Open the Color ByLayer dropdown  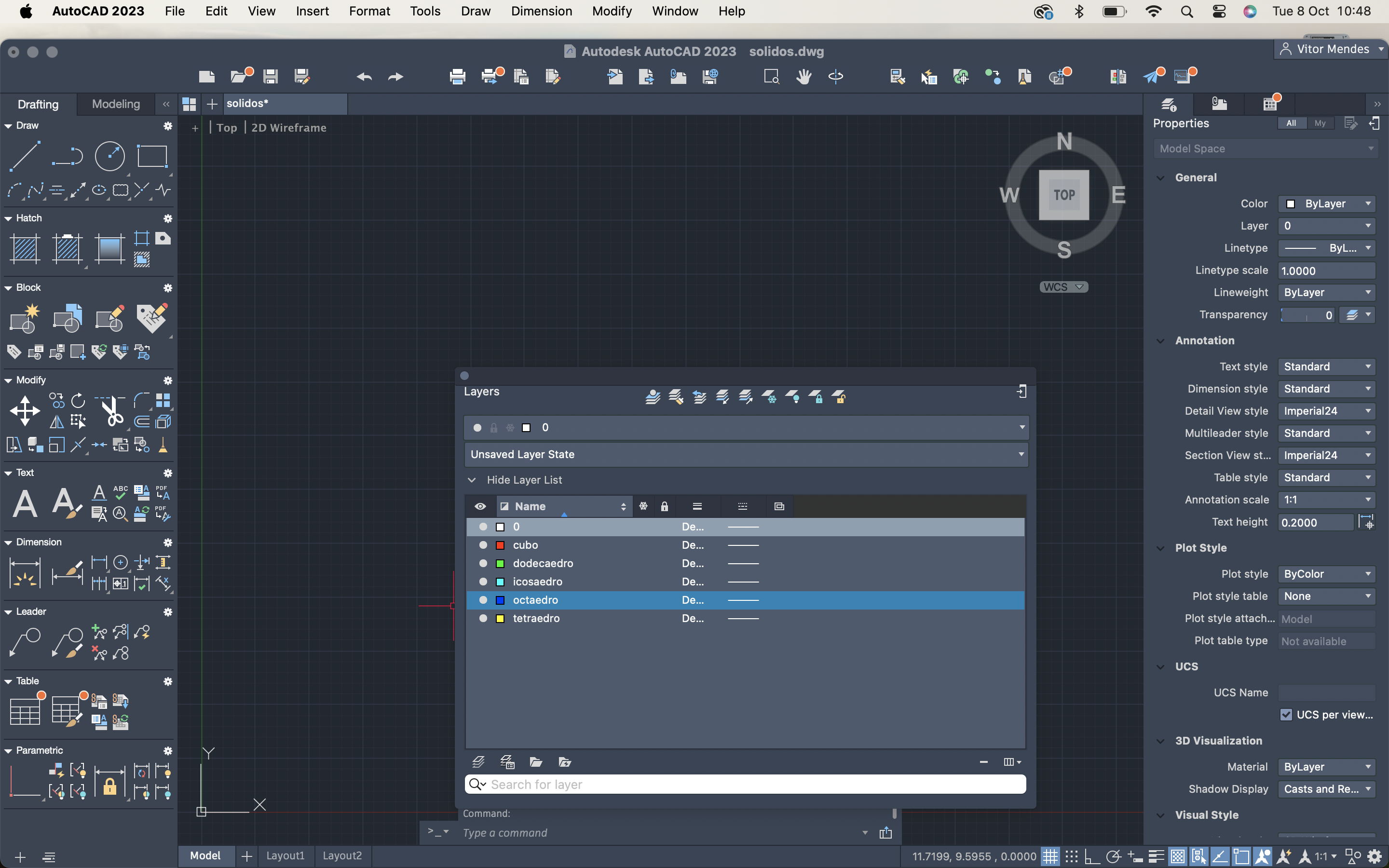coord(1326,204)
